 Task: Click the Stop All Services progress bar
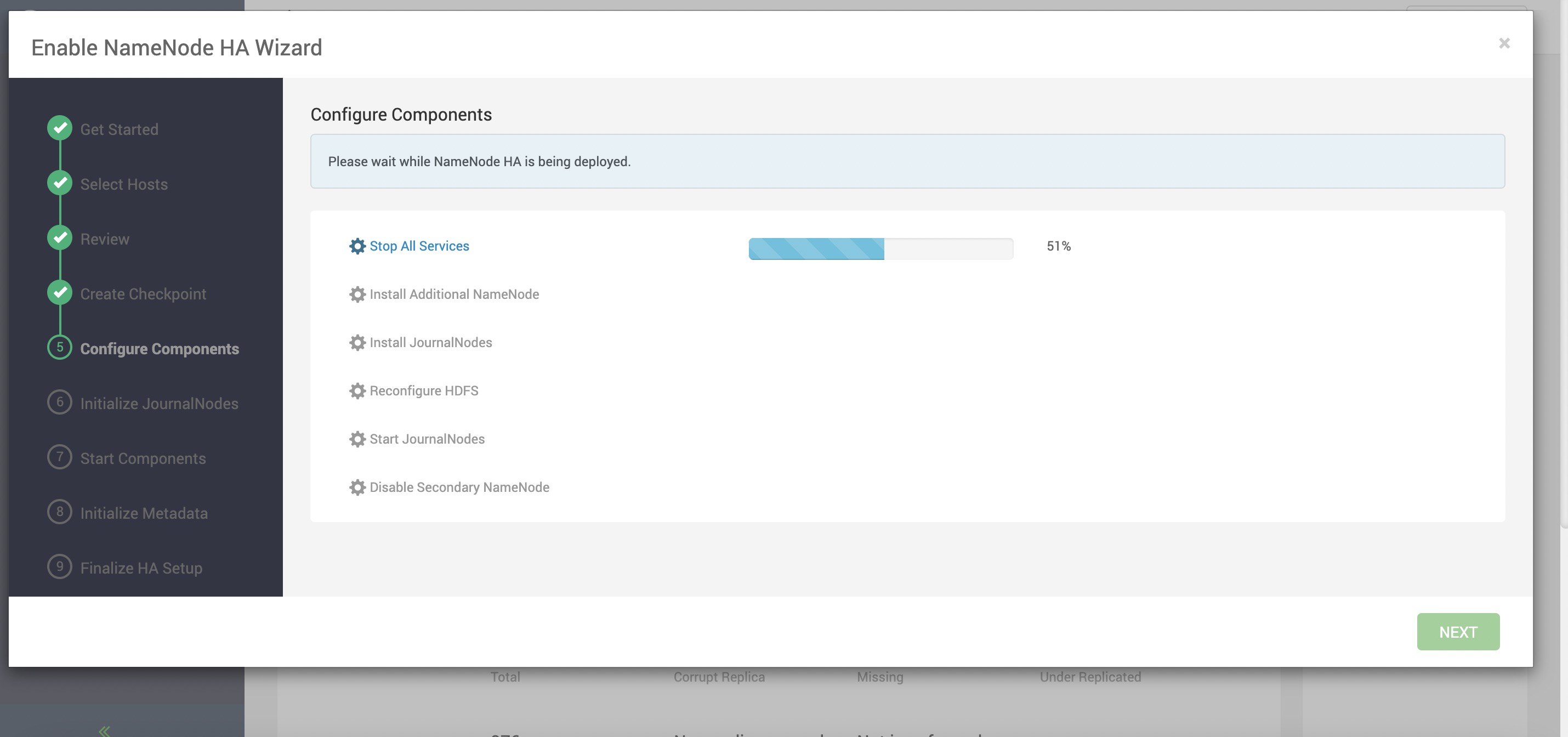[881, 249]
